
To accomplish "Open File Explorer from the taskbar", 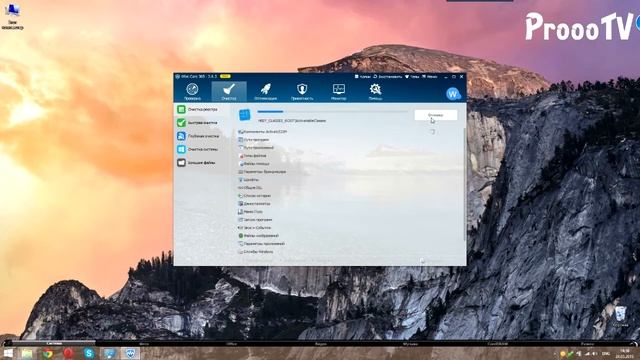I will point(27,353).
